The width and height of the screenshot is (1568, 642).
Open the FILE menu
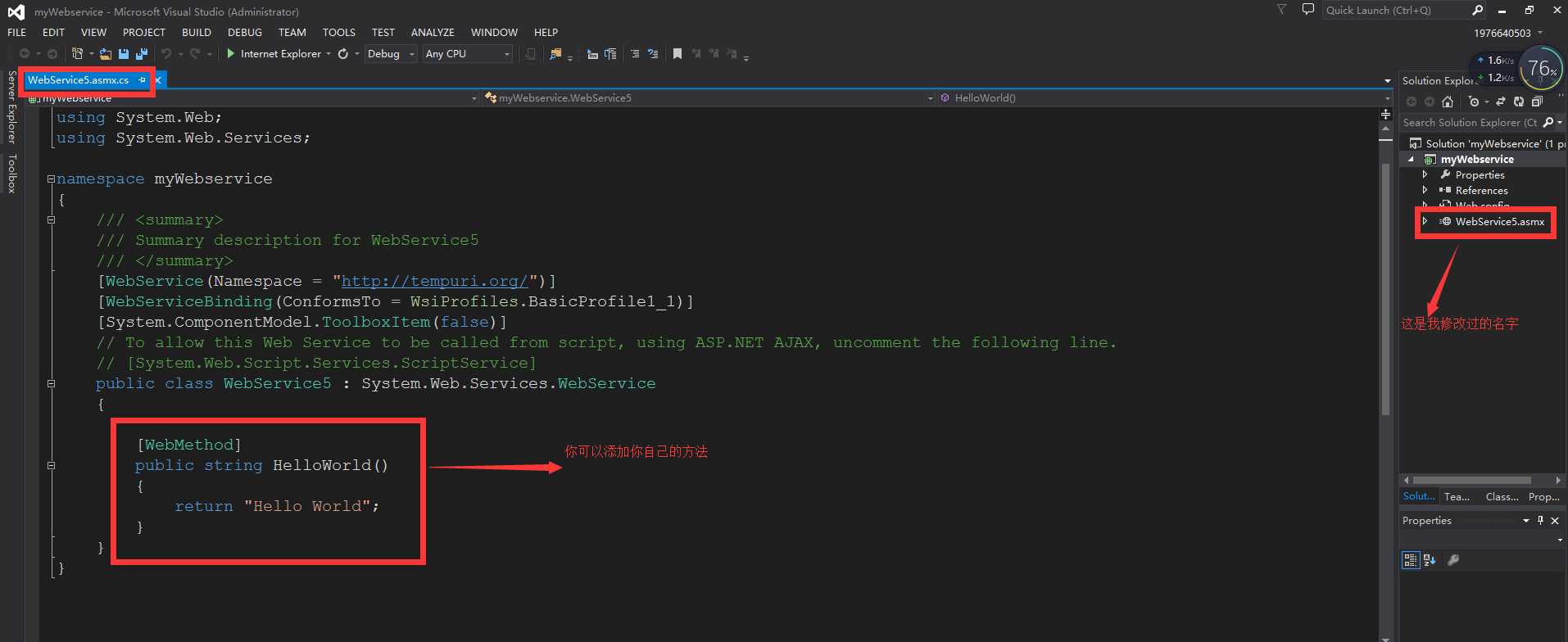pyautogui.click(x=16, y=32)
